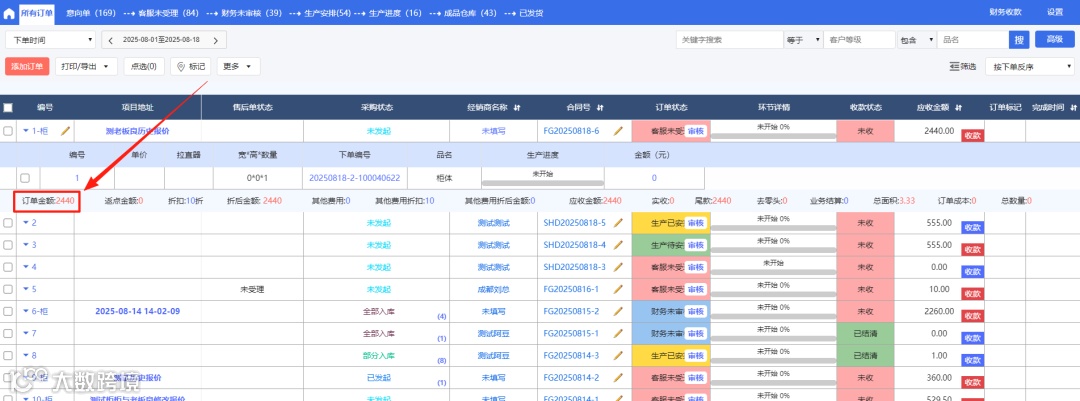Edit contract SHD20250818-4 pencil icon
The width and height of the screenshot is (1080, 401).
point(619,245)
